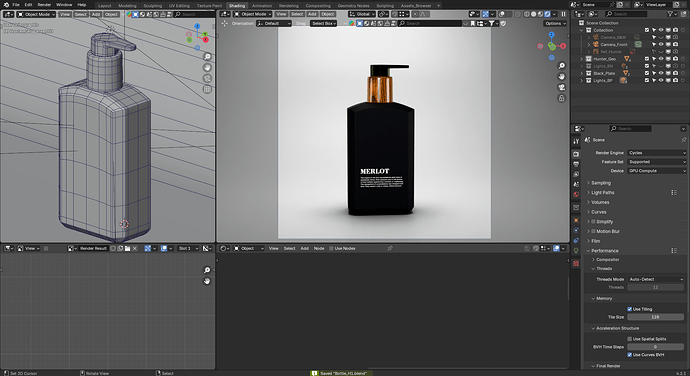Enable Use Tiling checkbox
The height and width of the screenshot is (376, 690).
pyautogui.click(x=629, y=309)
